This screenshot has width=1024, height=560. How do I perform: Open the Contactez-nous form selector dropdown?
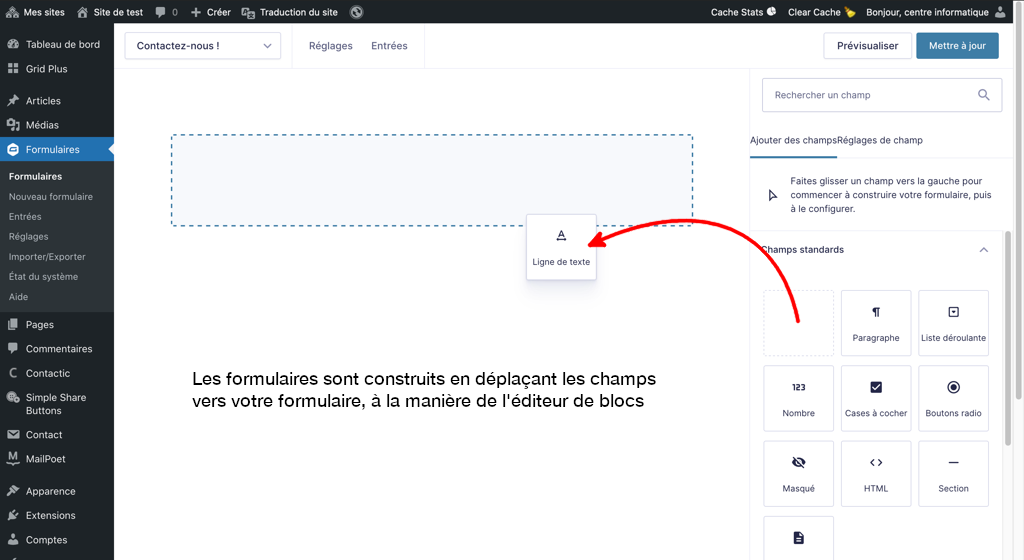coord(203,46)
